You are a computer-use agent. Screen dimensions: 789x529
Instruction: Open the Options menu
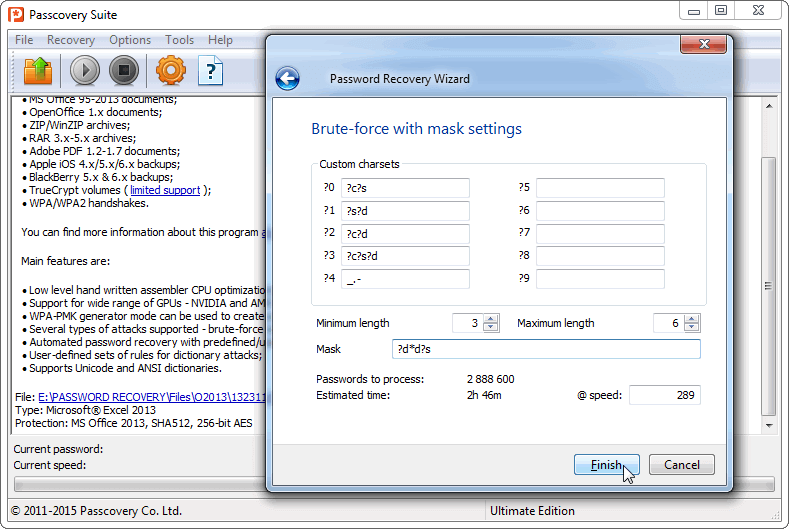(x=130, y=40)
